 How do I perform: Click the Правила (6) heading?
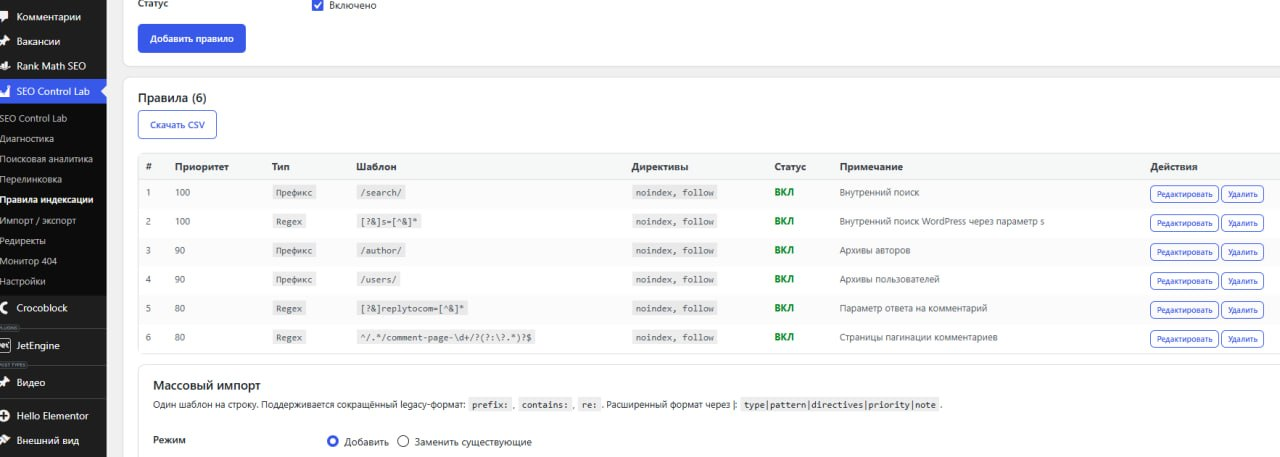[172, 98]
